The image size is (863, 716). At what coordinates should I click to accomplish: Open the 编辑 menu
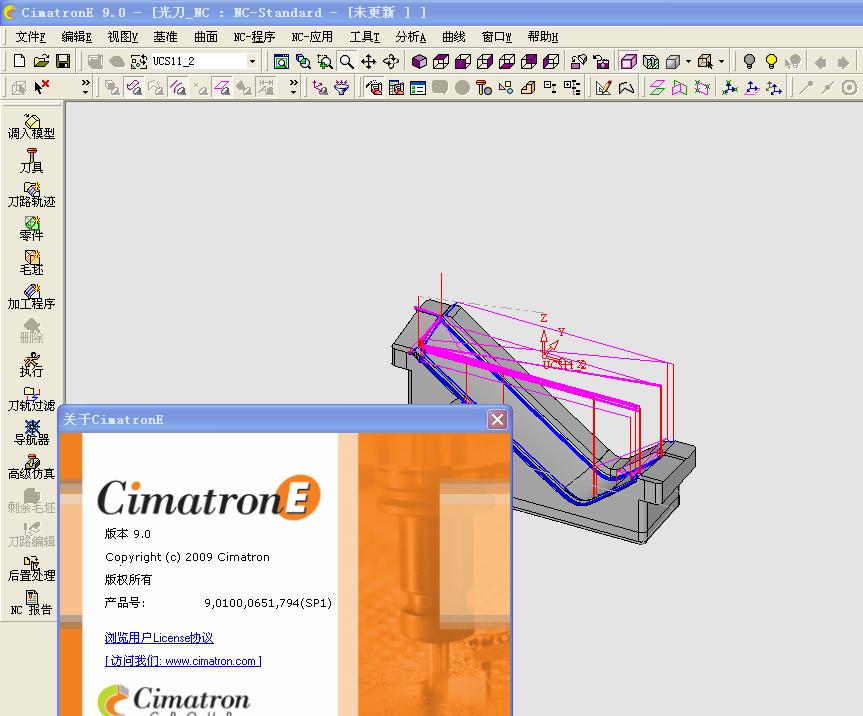pyautogui.click(x=77, y=37)
